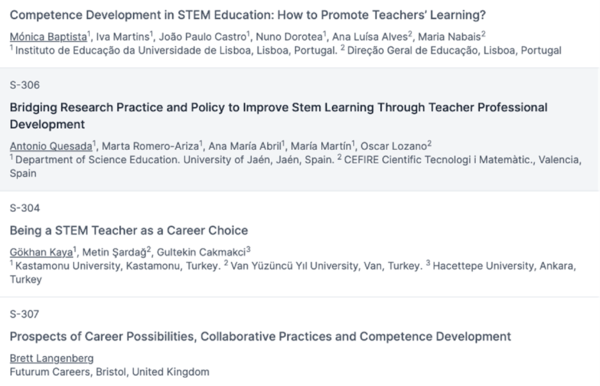
Task: Click co-author name Iva Martins
Action: (x=122, y=37)
